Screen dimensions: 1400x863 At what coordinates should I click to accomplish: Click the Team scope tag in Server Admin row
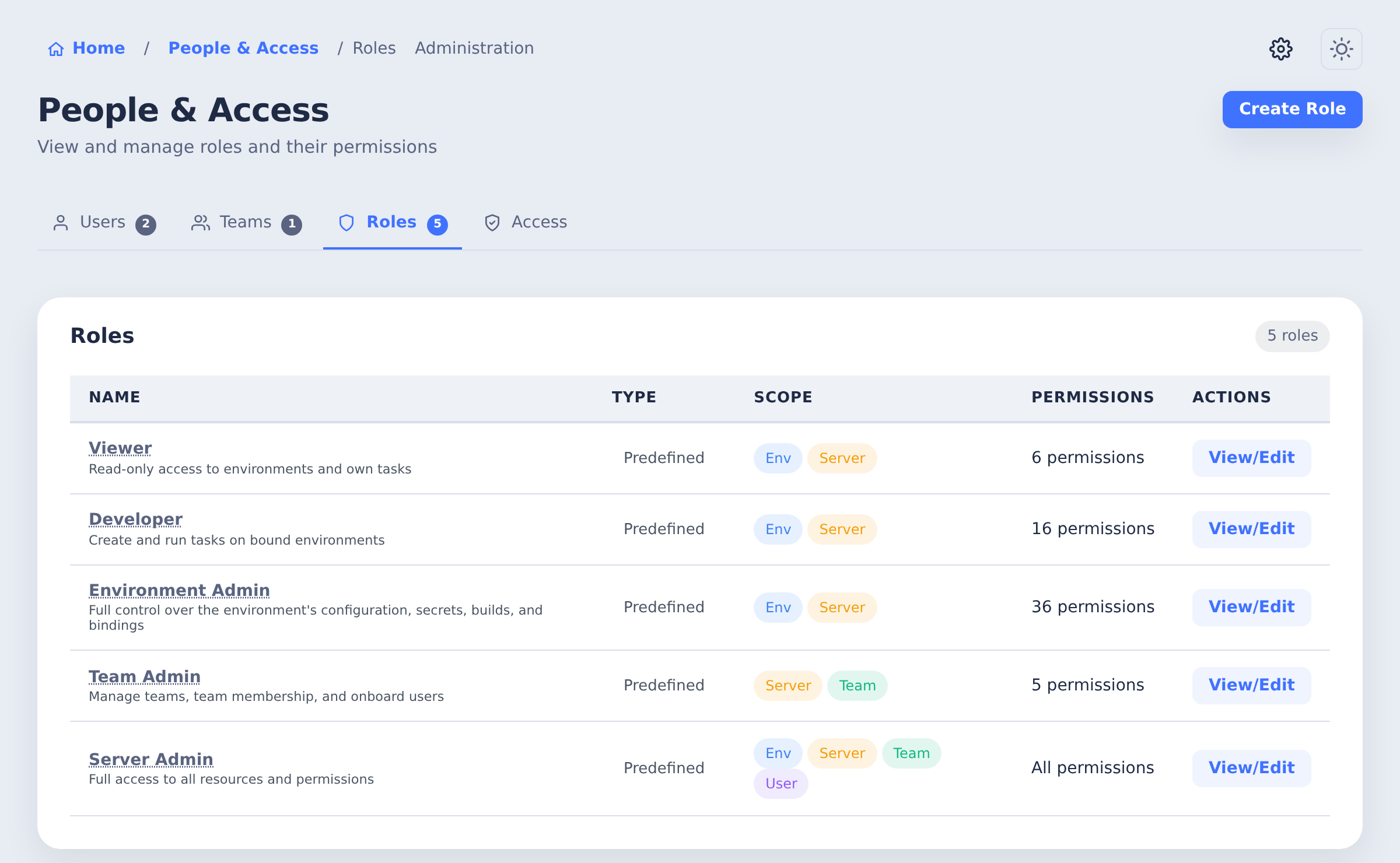(x=912, y=753)
